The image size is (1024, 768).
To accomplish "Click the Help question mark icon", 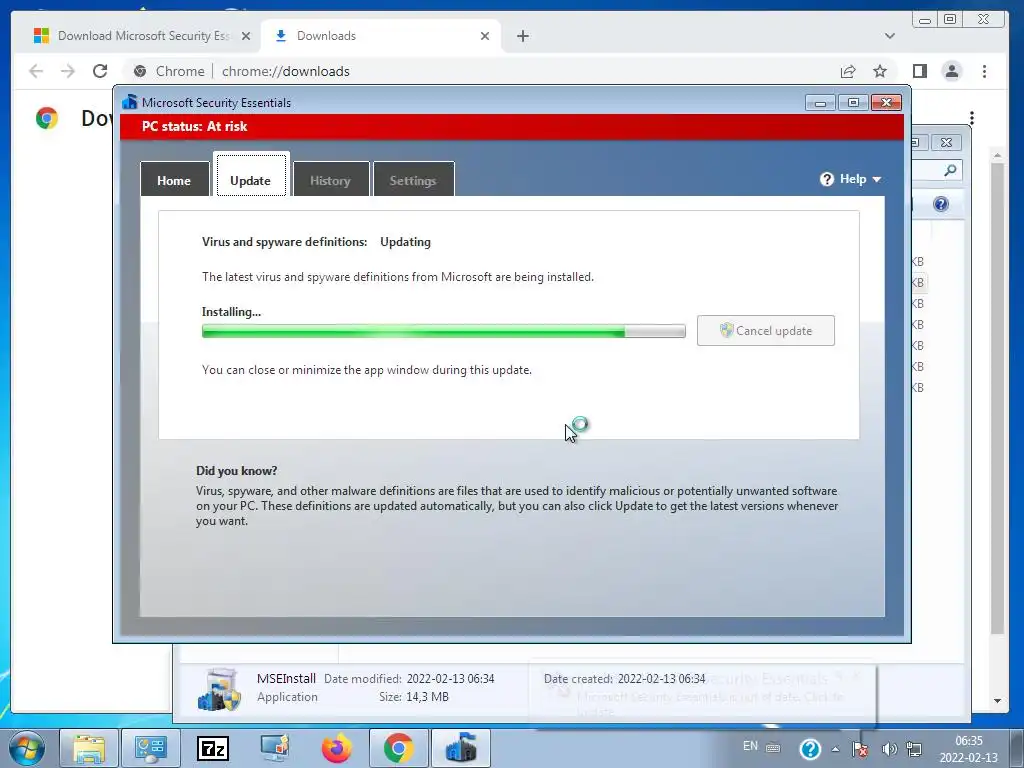I will pos(827,179).
